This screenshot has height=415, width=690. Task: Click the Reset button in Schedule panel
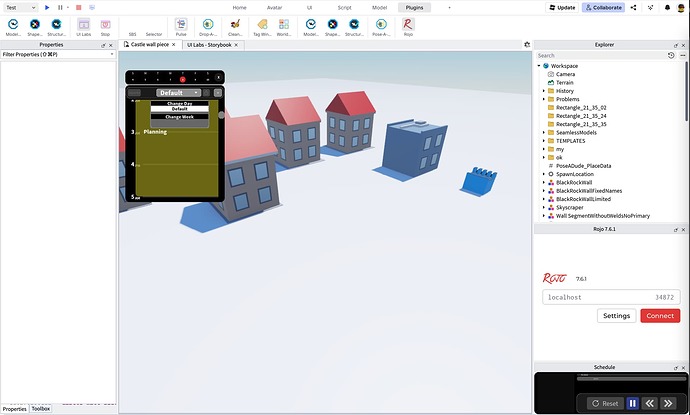pos(605,403)
